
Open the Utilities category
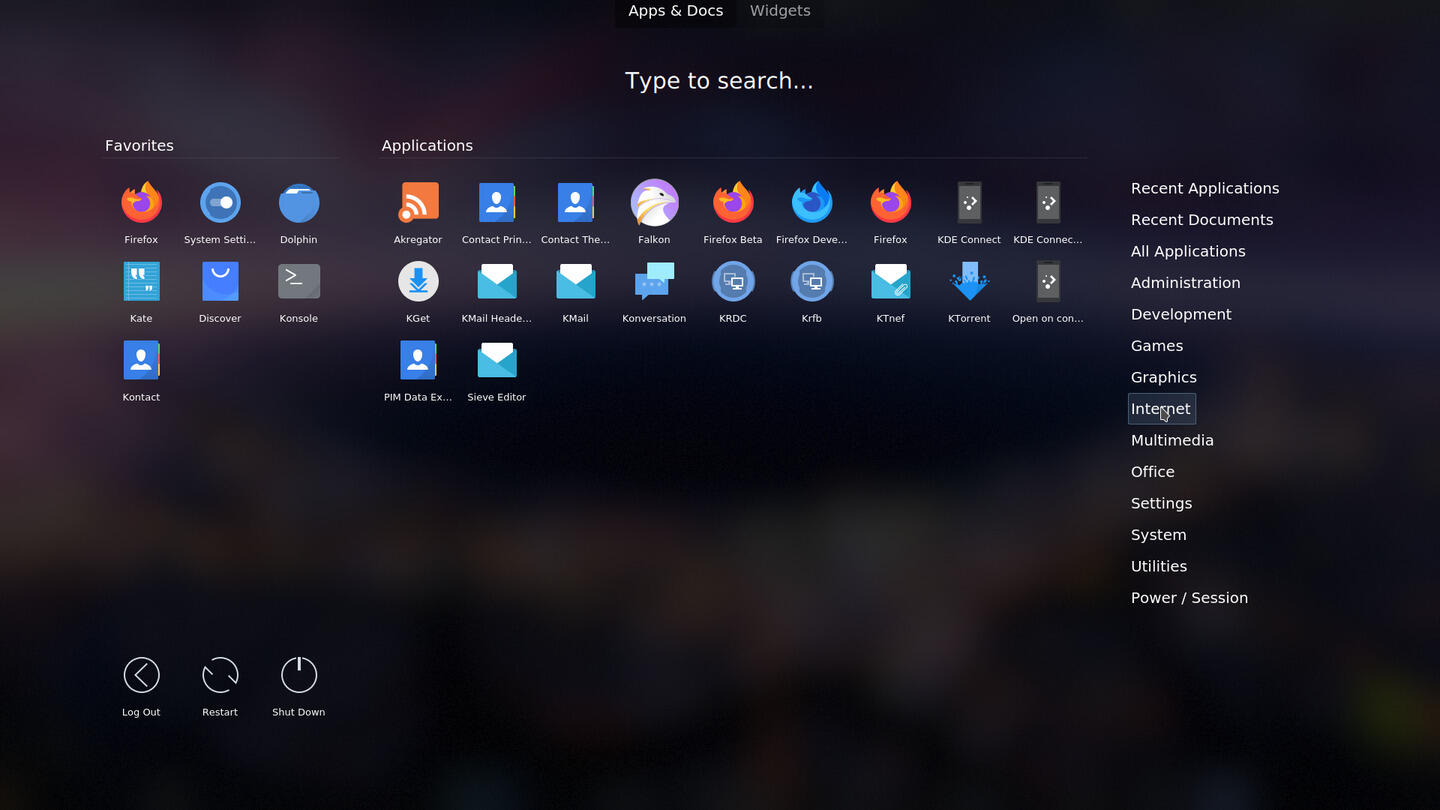pos(1159,566)
